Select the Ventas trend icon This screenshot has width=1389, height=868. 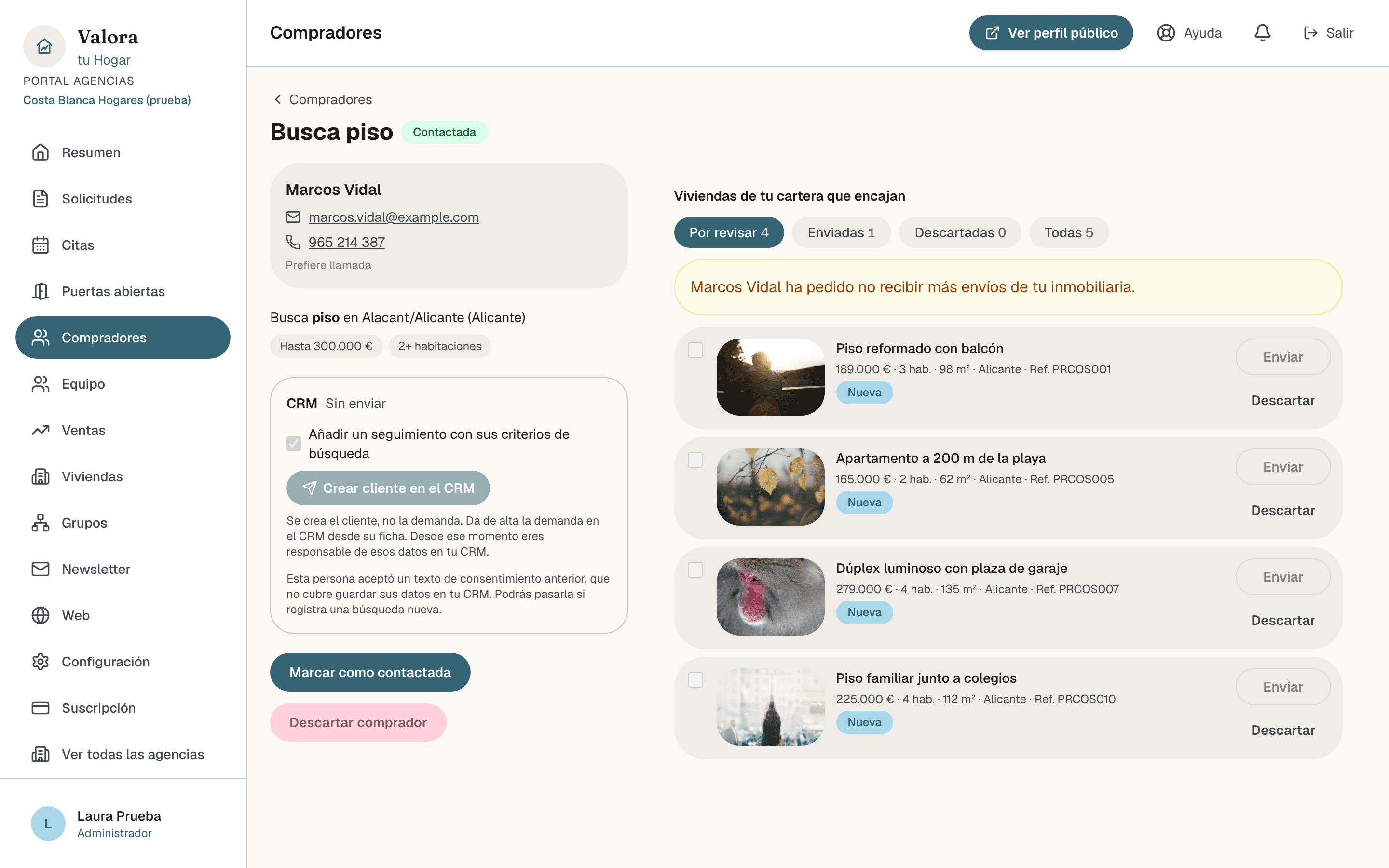tap(40, 430)
